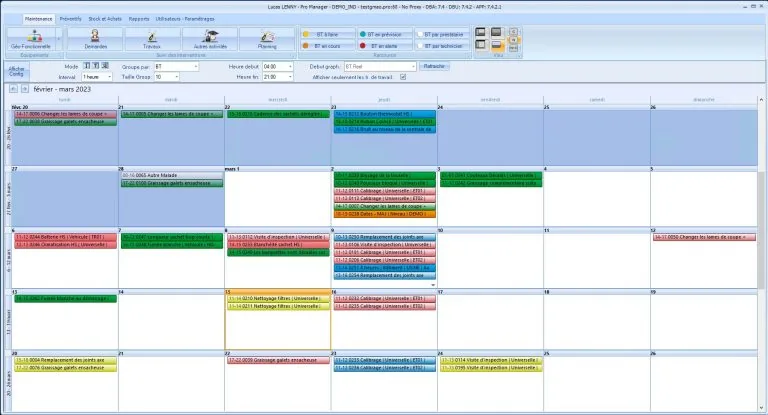Open Géo-Fonctionnelle equipment tree
The width and height of the screenshot is (768, 415).
click(30, 39)
